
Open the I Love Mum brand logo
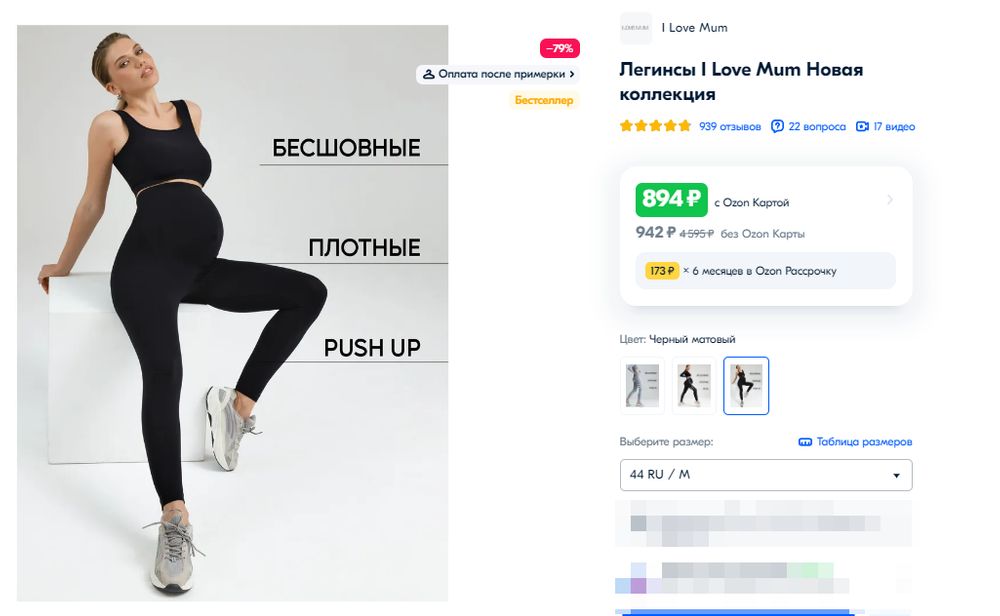pyautogui.click(x=635, y=28)
